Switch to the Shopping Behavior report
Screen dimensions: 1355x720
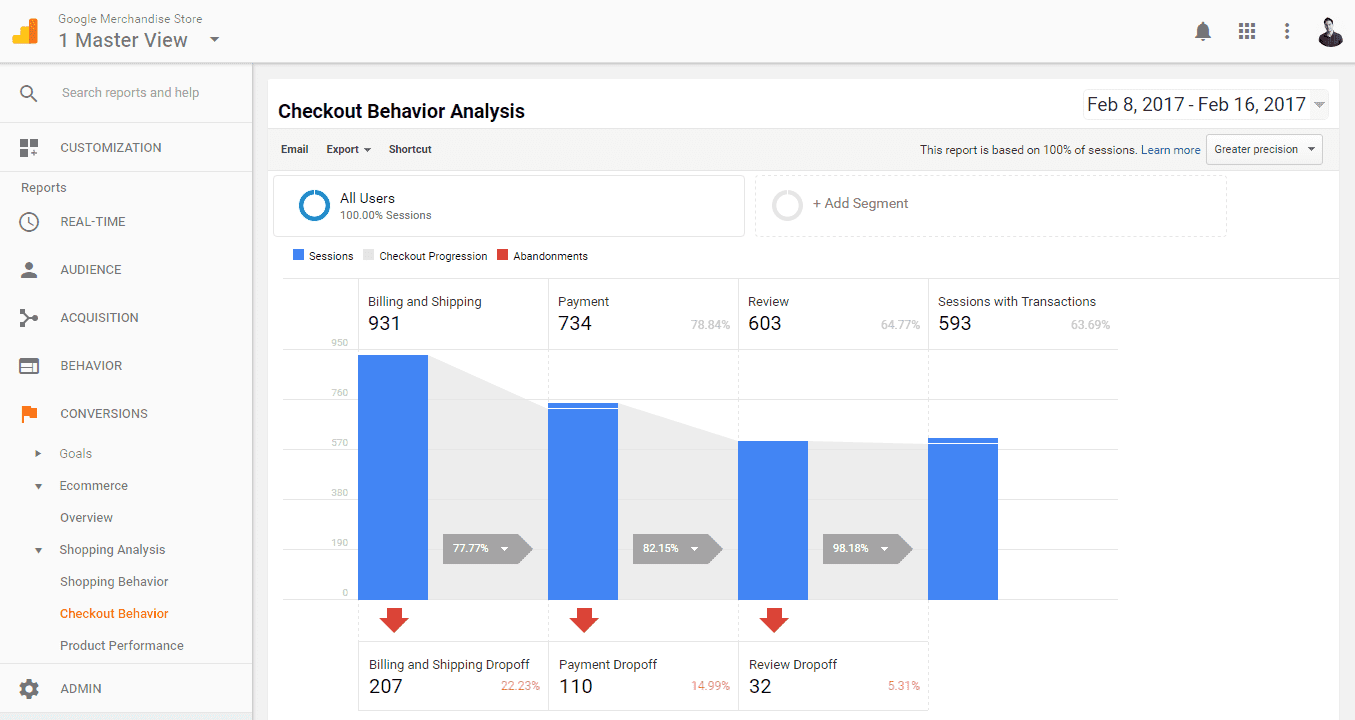[x=113, y=581]
